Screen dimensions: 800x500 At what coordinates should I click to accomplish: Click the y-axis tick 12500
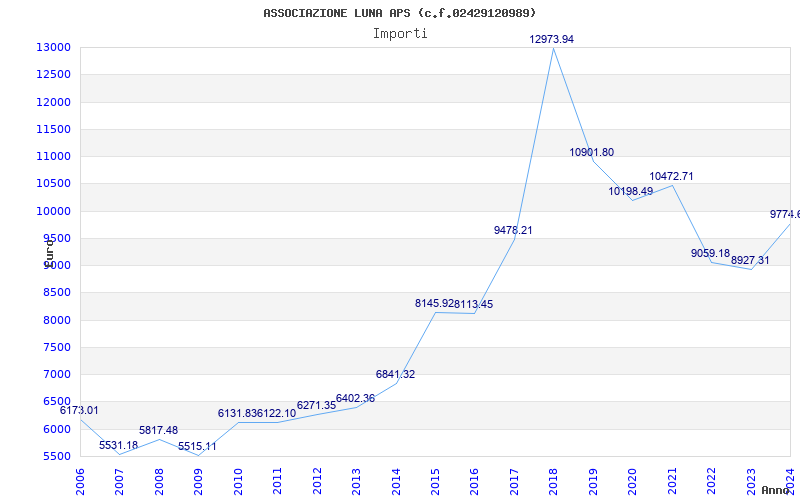[x=53, y=74]
